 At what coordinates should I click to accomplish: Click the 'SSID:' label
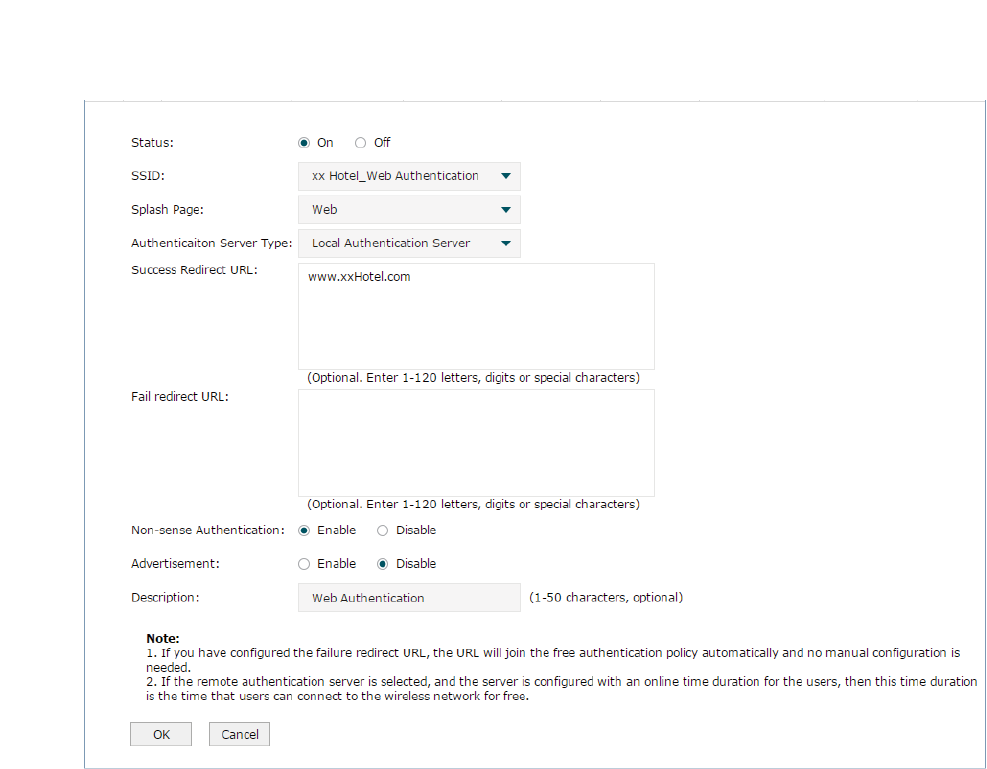147,176
